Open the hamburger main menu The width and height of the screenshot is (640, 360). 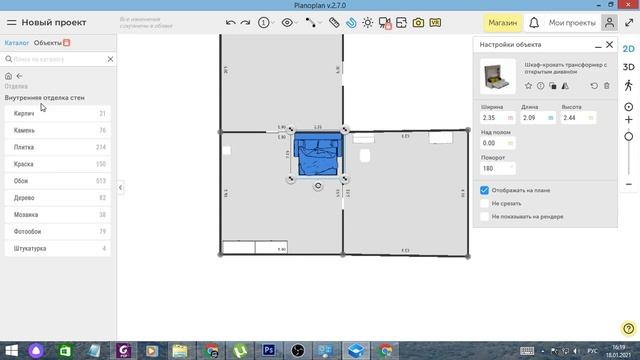pos(11,22)
